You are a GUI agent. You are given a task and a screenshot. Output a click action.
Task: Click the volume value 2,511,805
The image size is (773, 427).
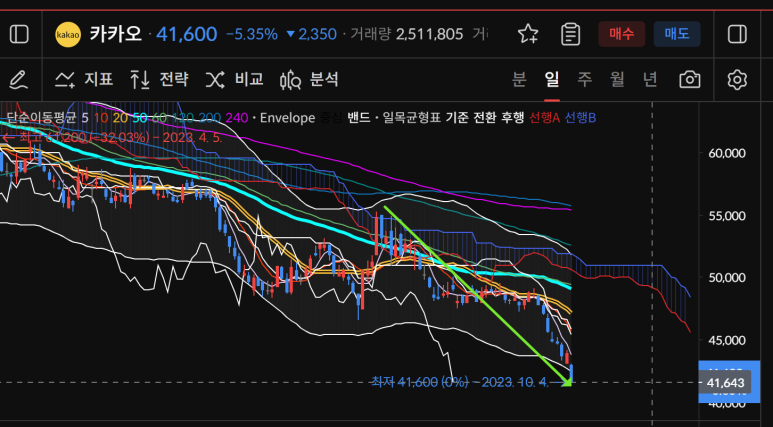(x=429, y=34)
